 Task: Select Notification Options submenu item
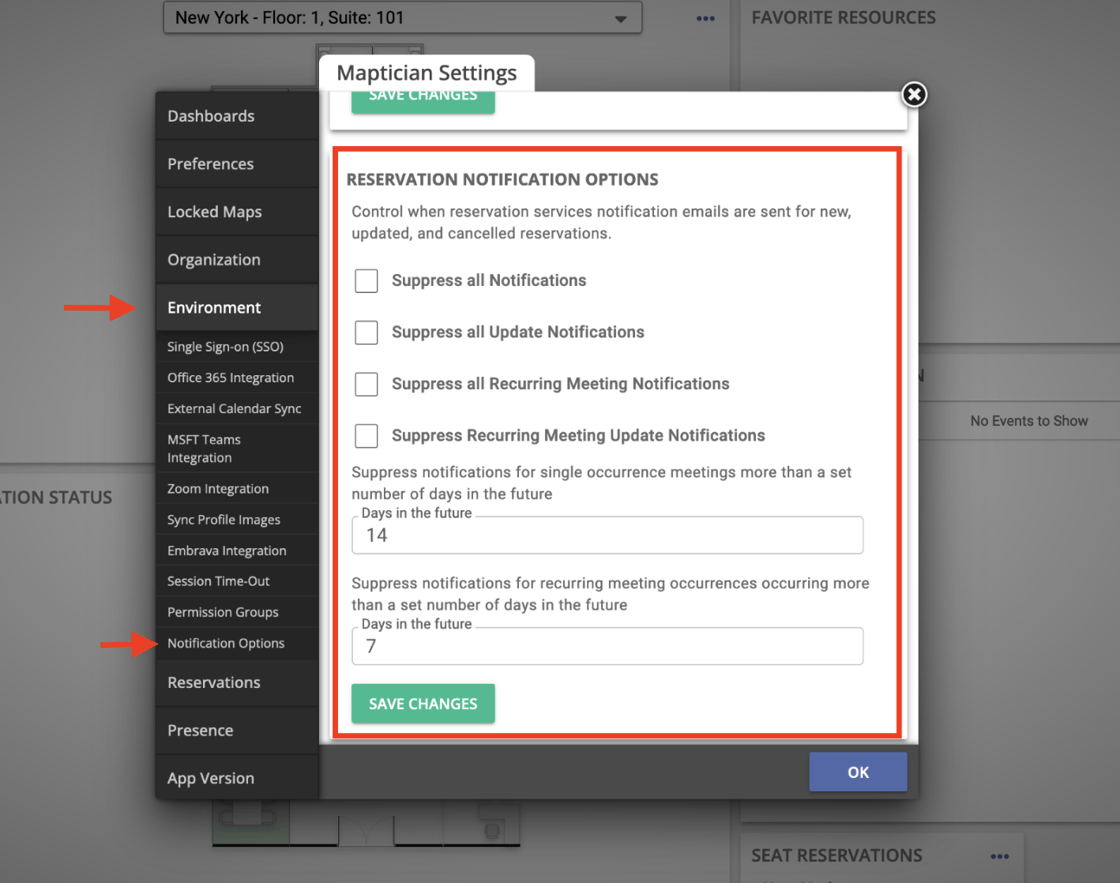tap(226, 643)
